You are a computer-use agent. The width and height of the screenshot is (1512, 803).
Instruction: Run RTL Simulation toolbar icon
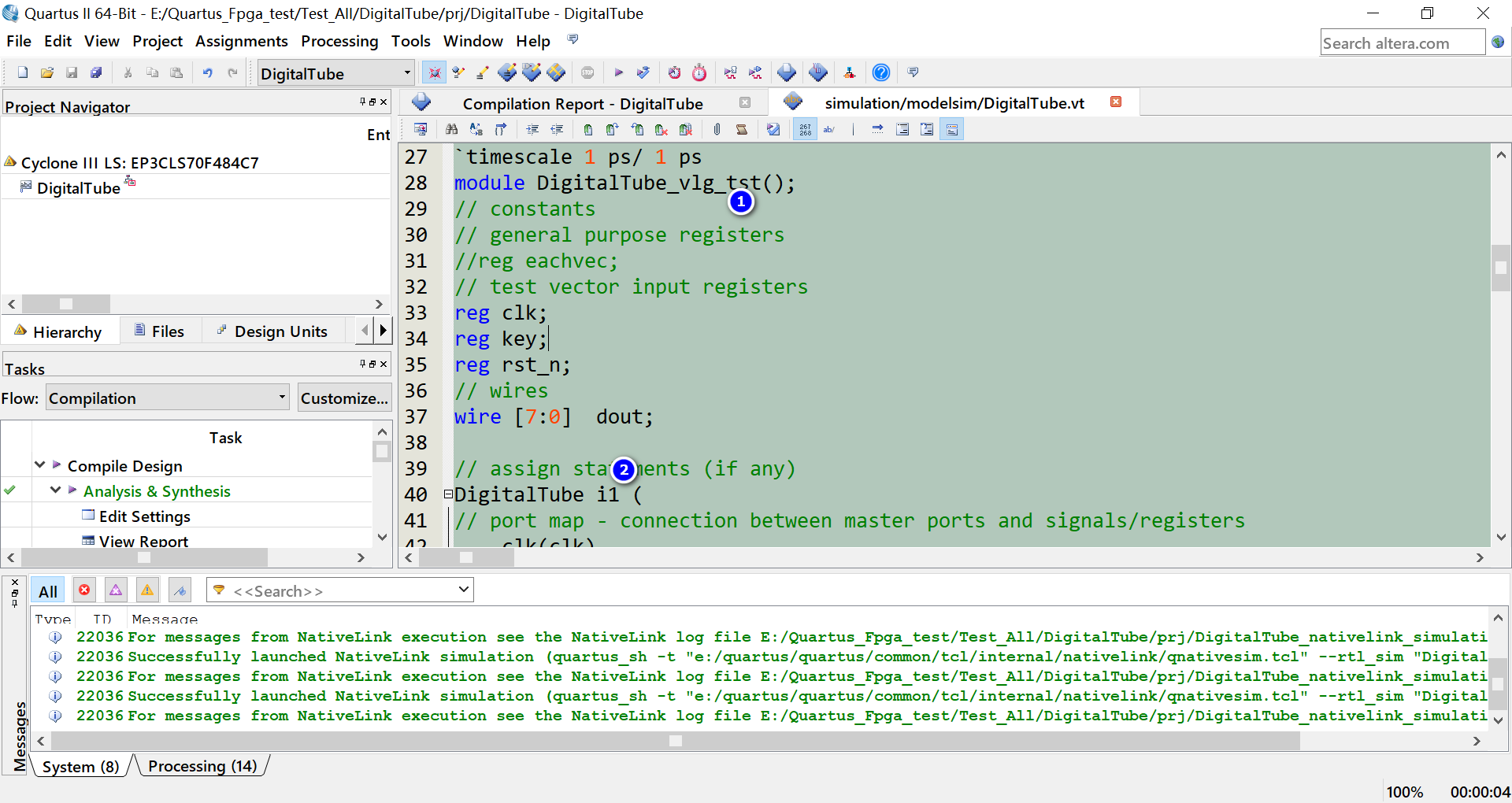[x=731, y=73]
